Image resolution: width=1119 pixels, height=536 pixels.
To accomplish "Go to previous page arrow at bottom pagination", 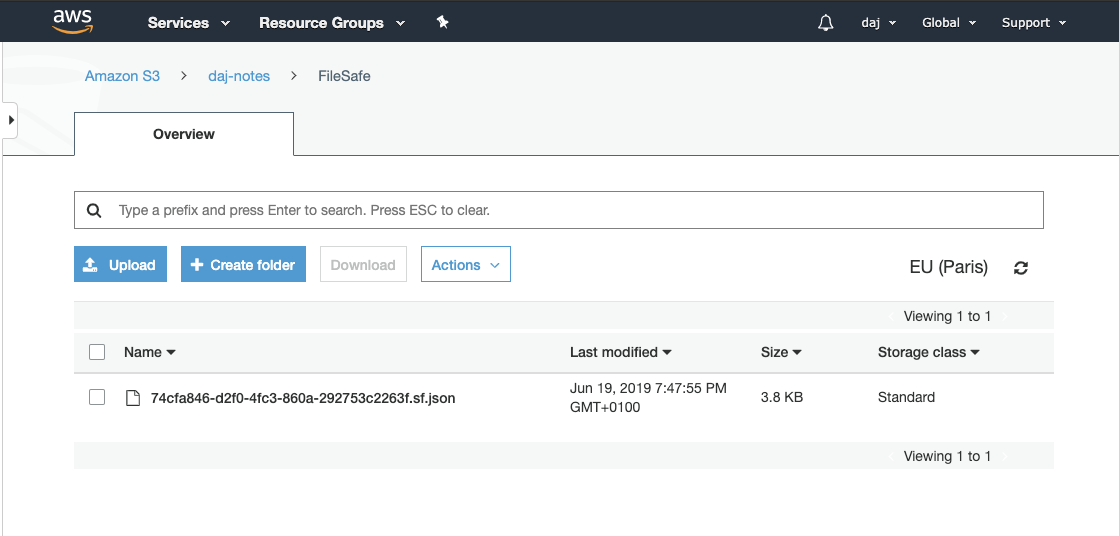I will (x=891, y=456).
